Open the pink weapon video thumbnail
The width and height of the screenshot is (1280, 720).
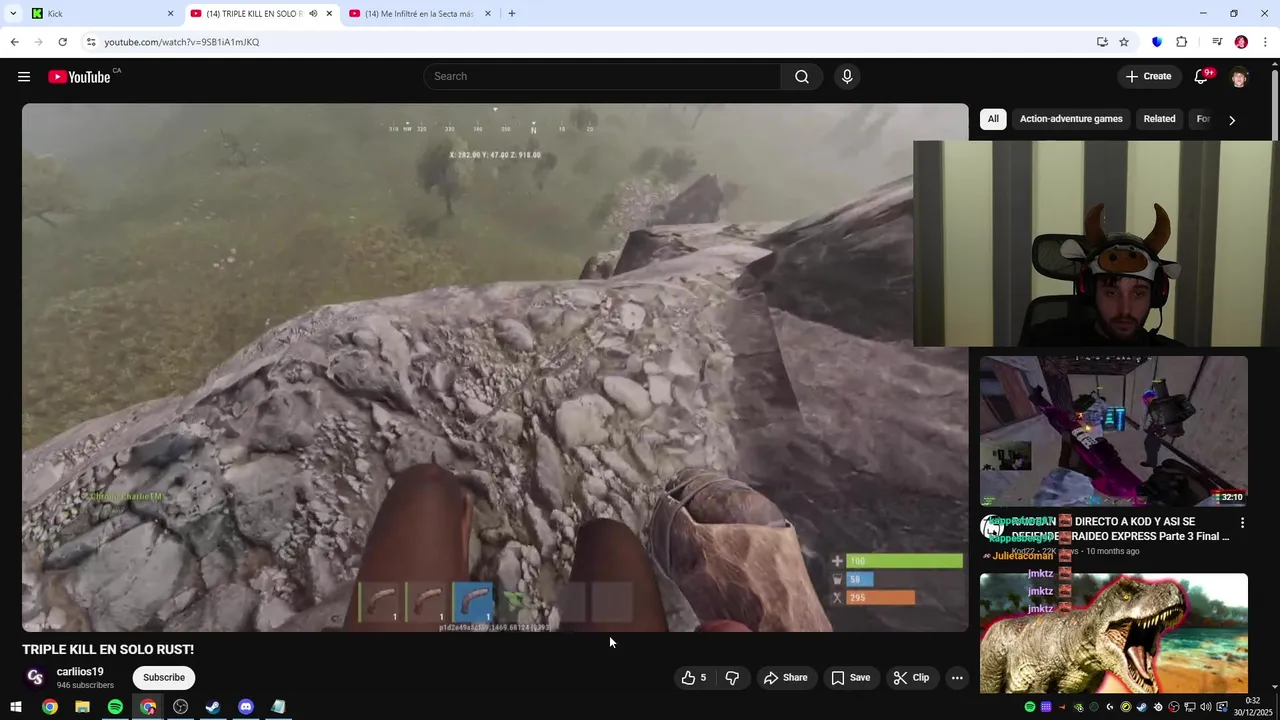click(1114, 431)
